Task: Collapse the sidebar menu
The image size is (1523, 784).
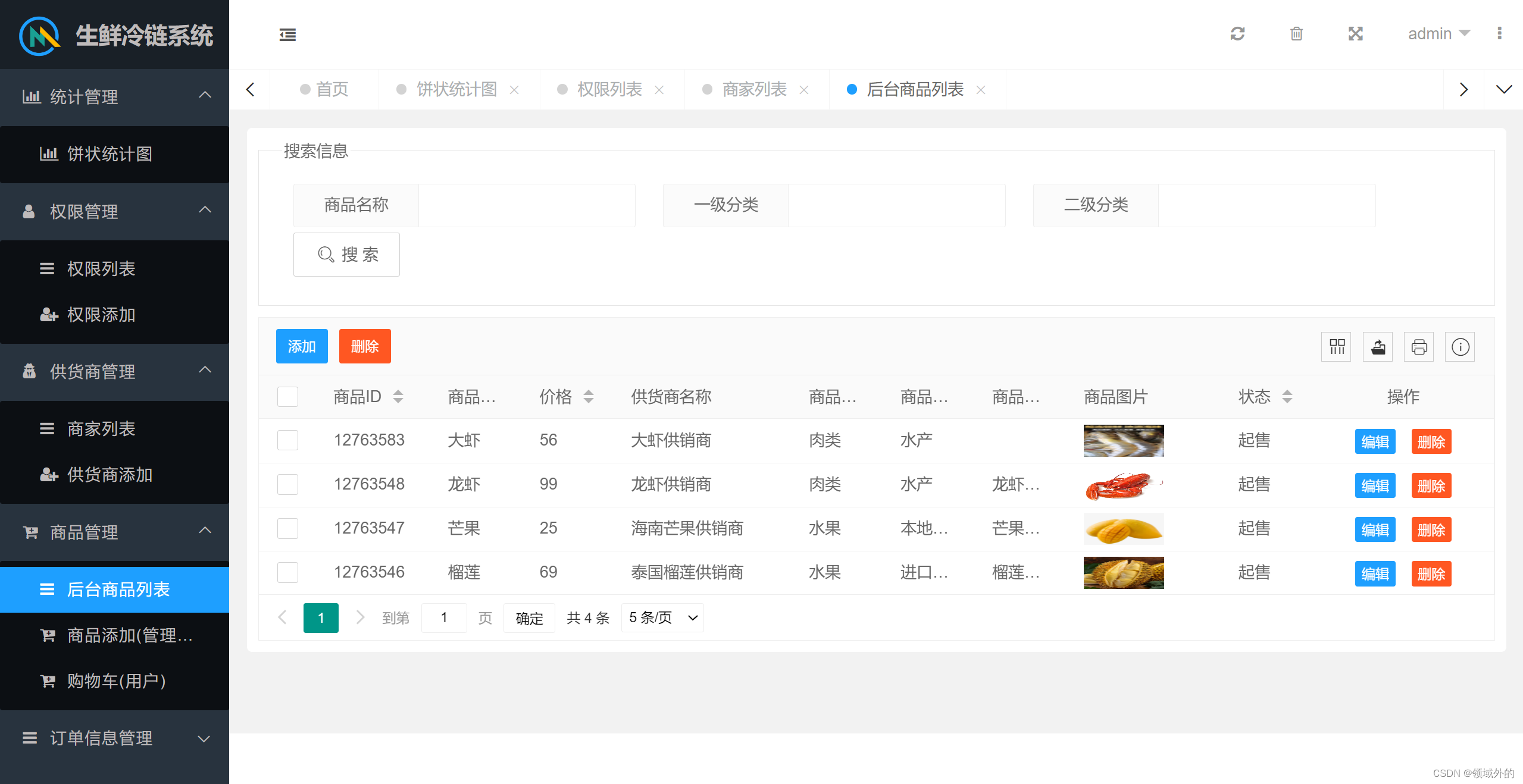Action: tap(287, 35)
